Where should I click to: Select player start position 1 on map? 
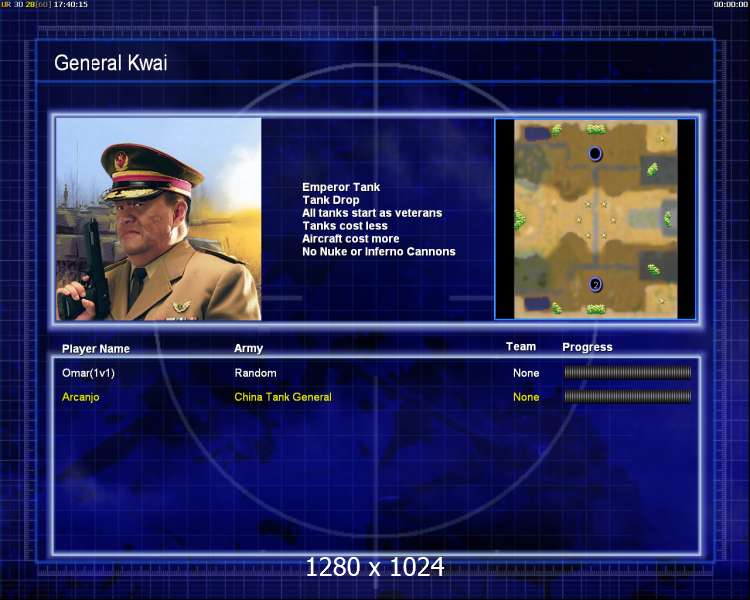595,154
